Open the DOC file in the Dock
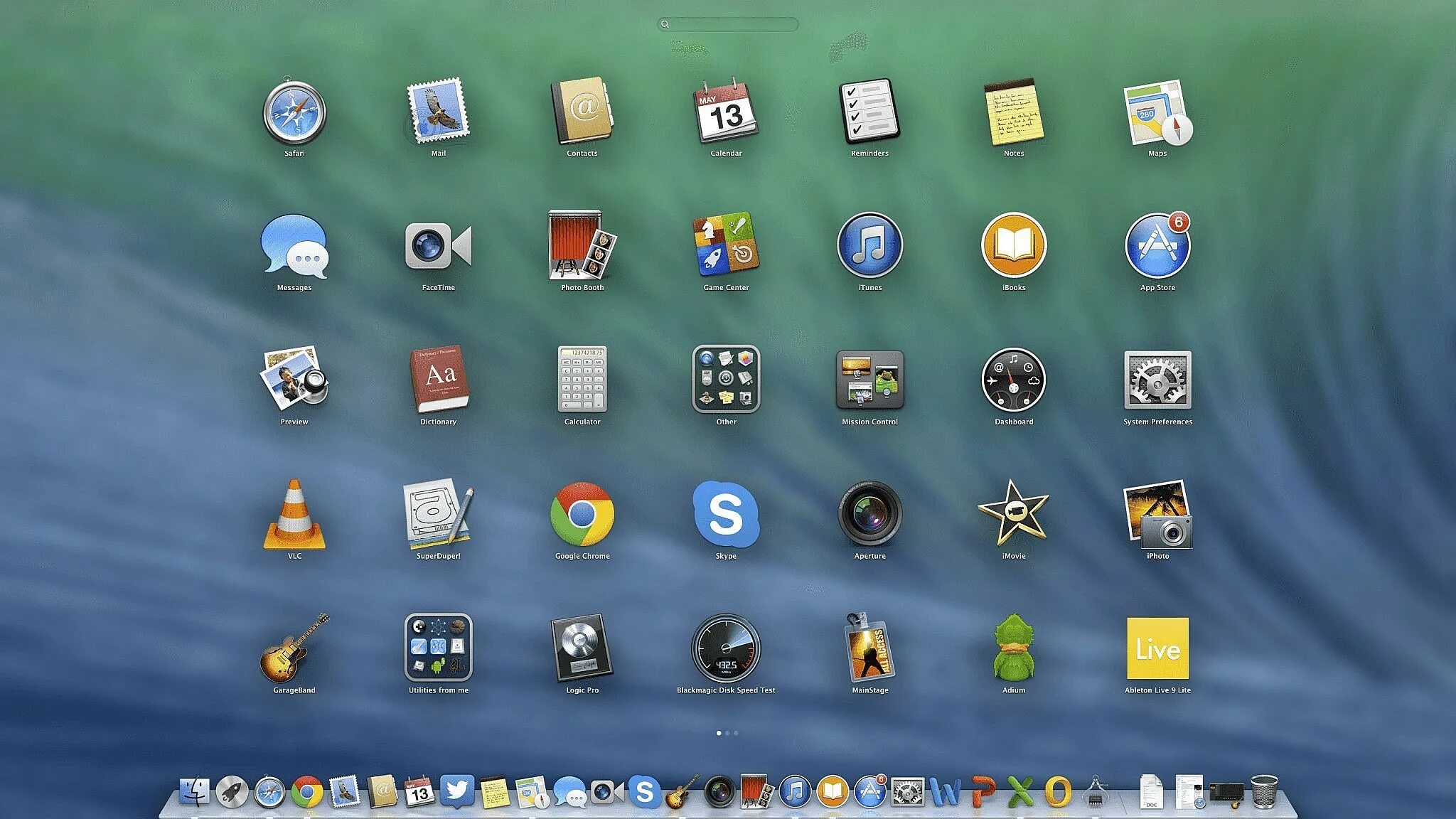 tap(1151, 791)
